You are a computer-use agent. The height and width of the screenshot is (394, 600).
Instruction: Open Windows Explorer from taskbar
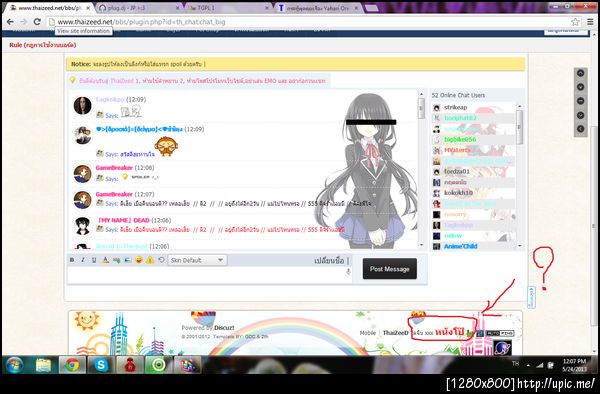[44, 365]
